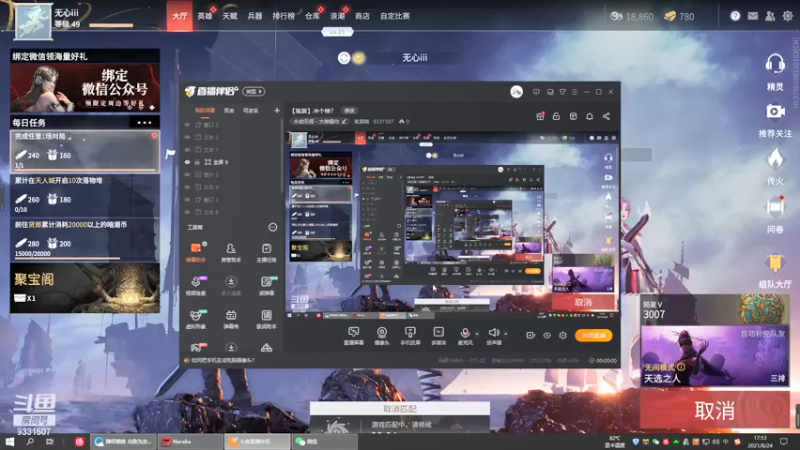Open the 工具箱 more options circle button

point(273,227)
